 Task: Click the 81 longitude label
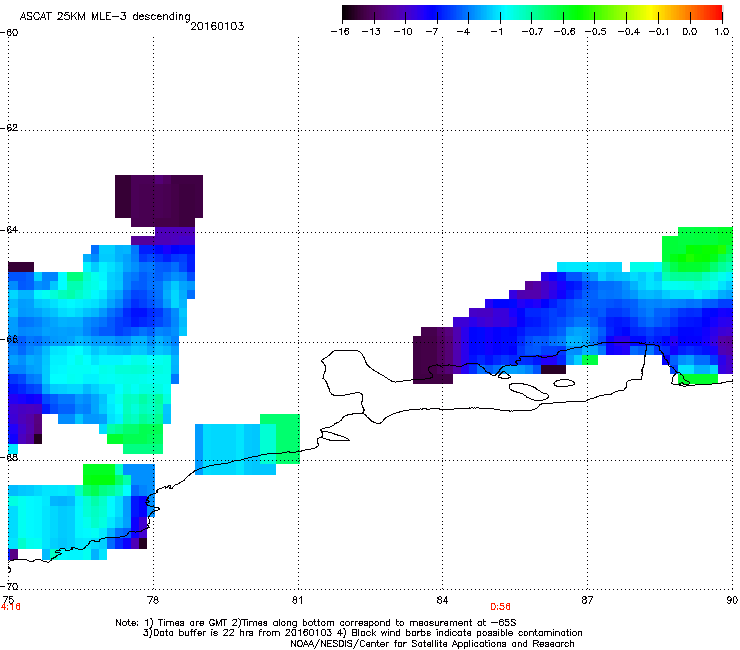[x=297, y=600]
